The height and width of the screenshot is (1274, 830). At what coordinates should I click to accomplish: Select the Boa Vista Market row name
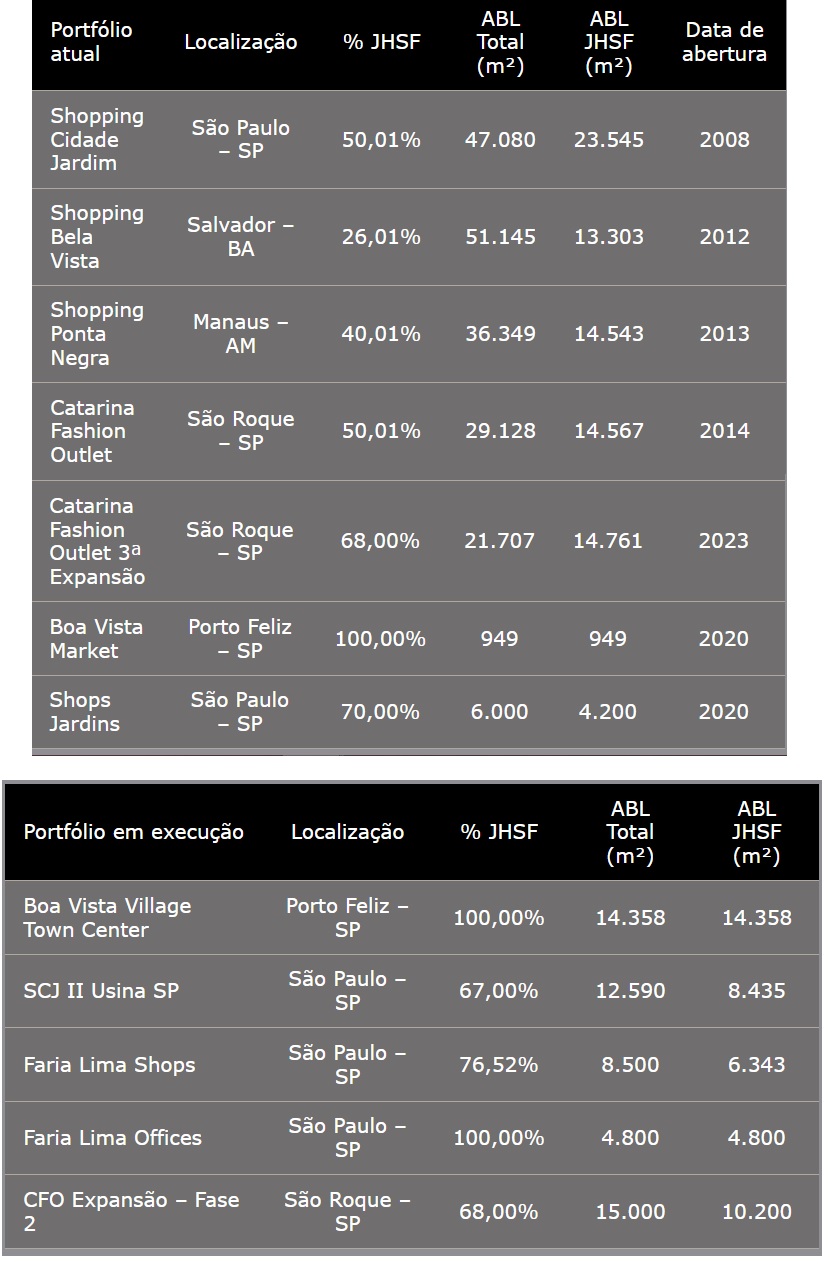pyautogui.click(x=97, y=639)
